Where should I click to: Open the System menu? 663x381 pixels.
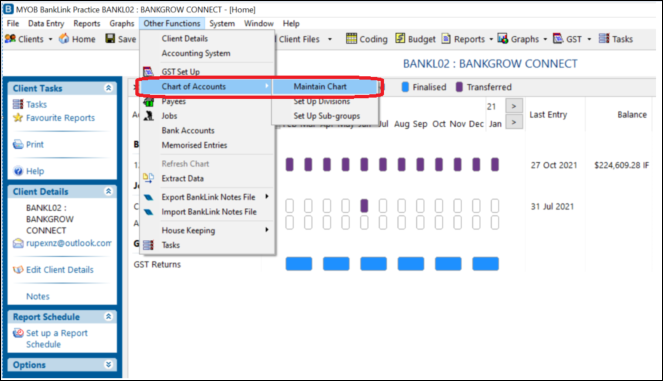pyautogui.click(x=222, y=23)
